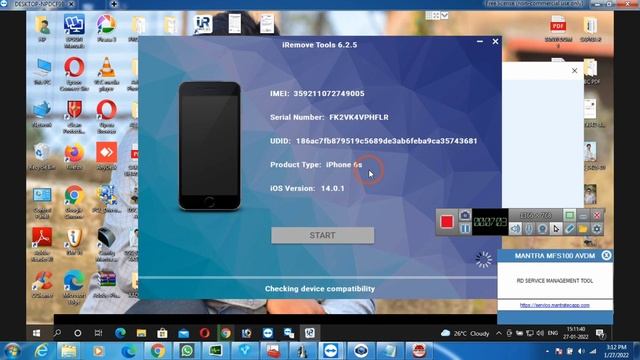Image resolution: width=640 pixels, height=360 pixels.
Task: Open a new remote session tab with plus
Action: [114, 4]
